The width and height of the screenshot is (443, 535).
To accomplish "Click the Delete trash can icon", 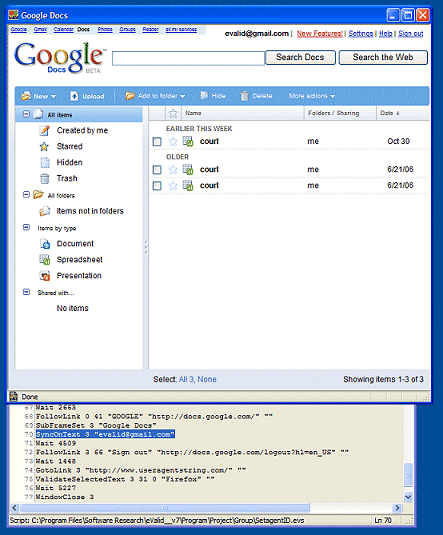I will 244,96.
